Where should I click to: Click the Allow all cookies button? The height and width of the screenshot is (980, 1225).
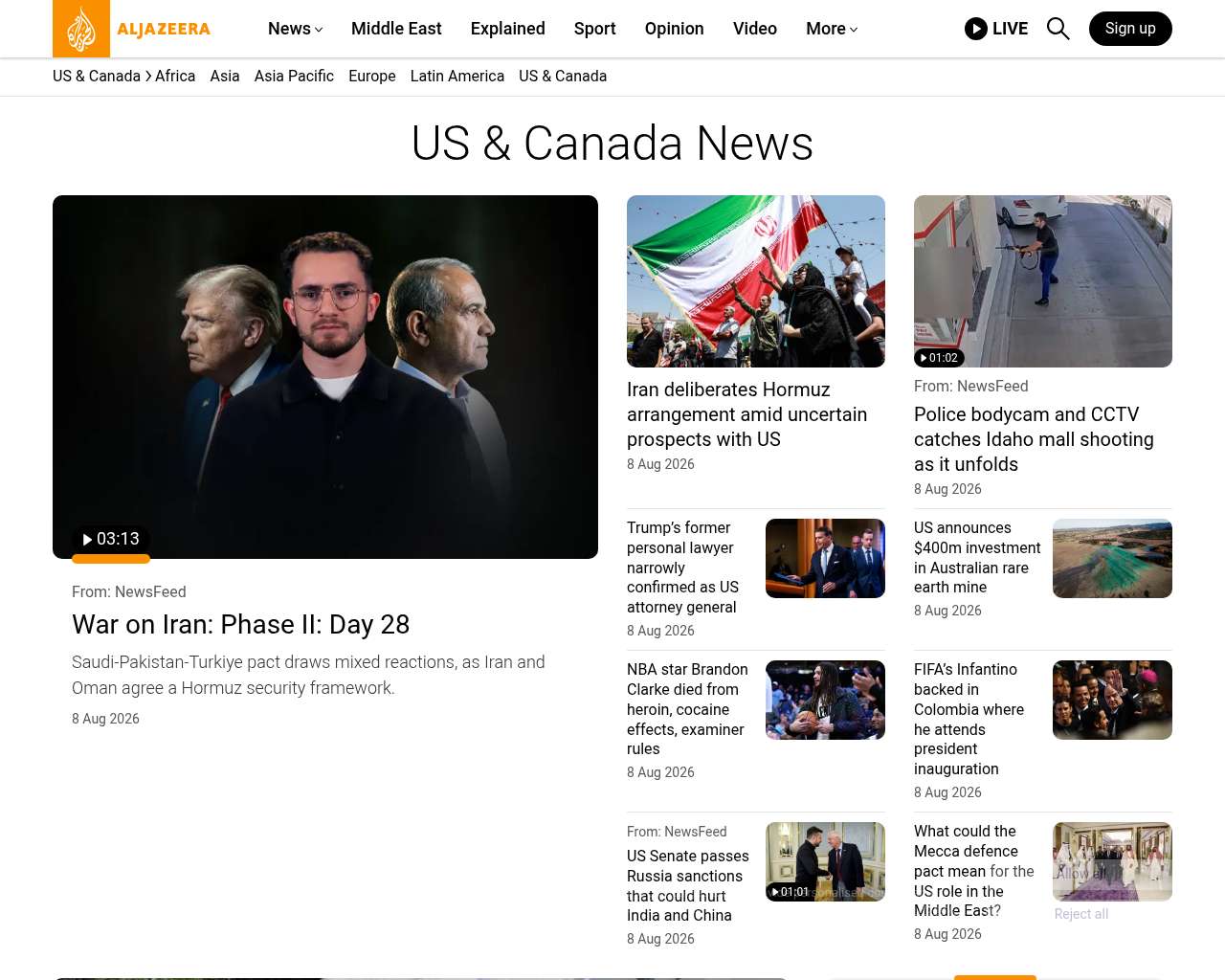click(1080, 873)
